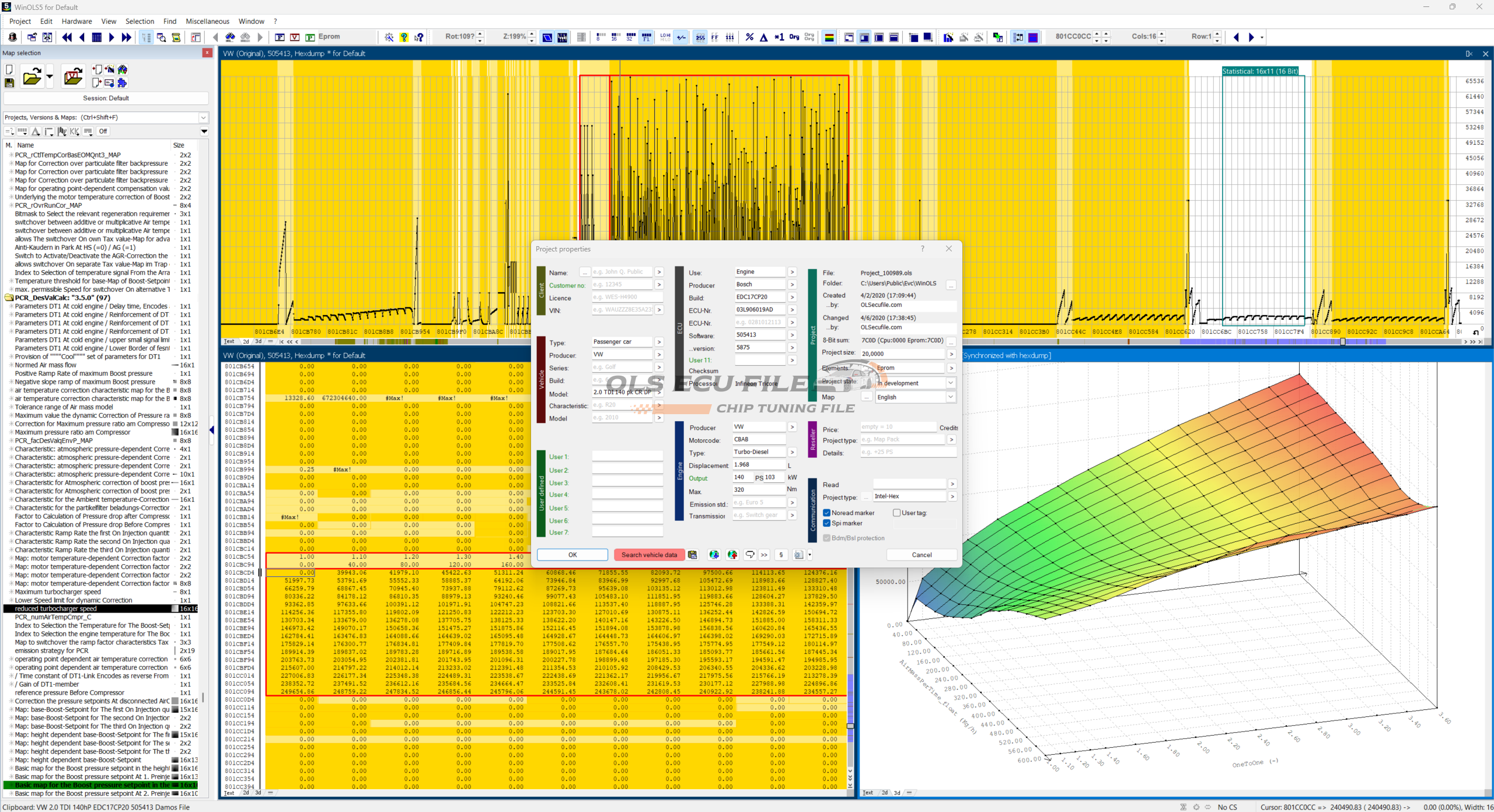Viewport: 1494px width, 812px height.
Task: Toggle the Spi marker checkbox
Action: pos(827,523)
